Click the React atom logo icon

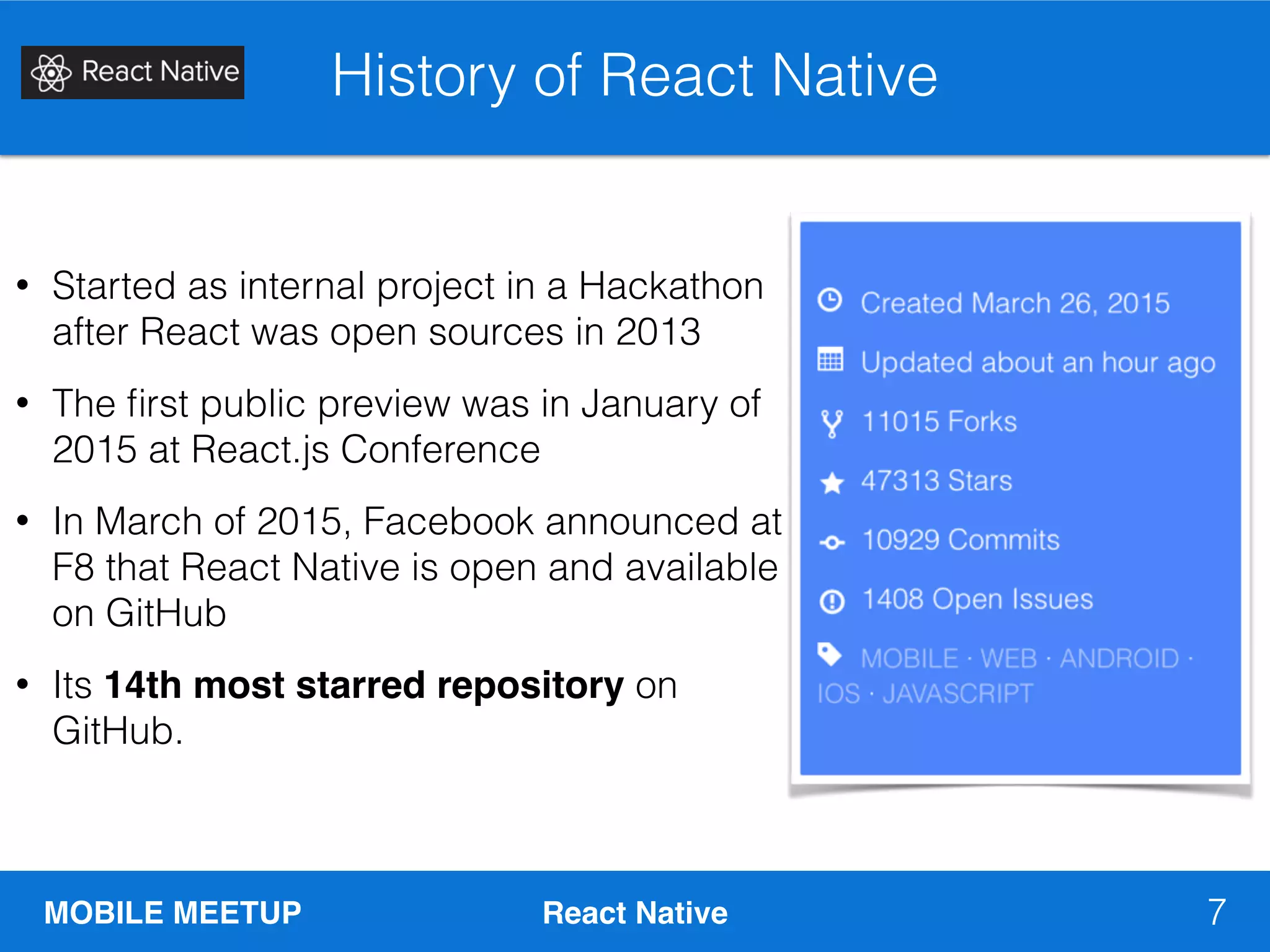pos(51,73)
